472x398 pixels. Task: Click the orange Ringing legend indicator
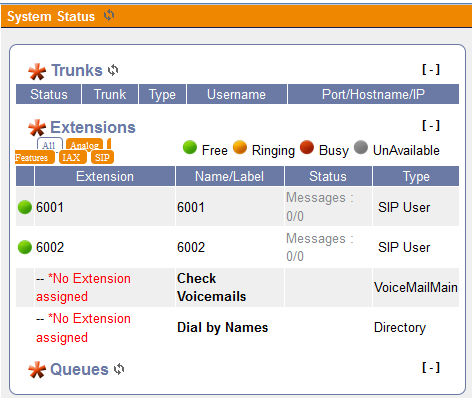(x=240, y=147)
